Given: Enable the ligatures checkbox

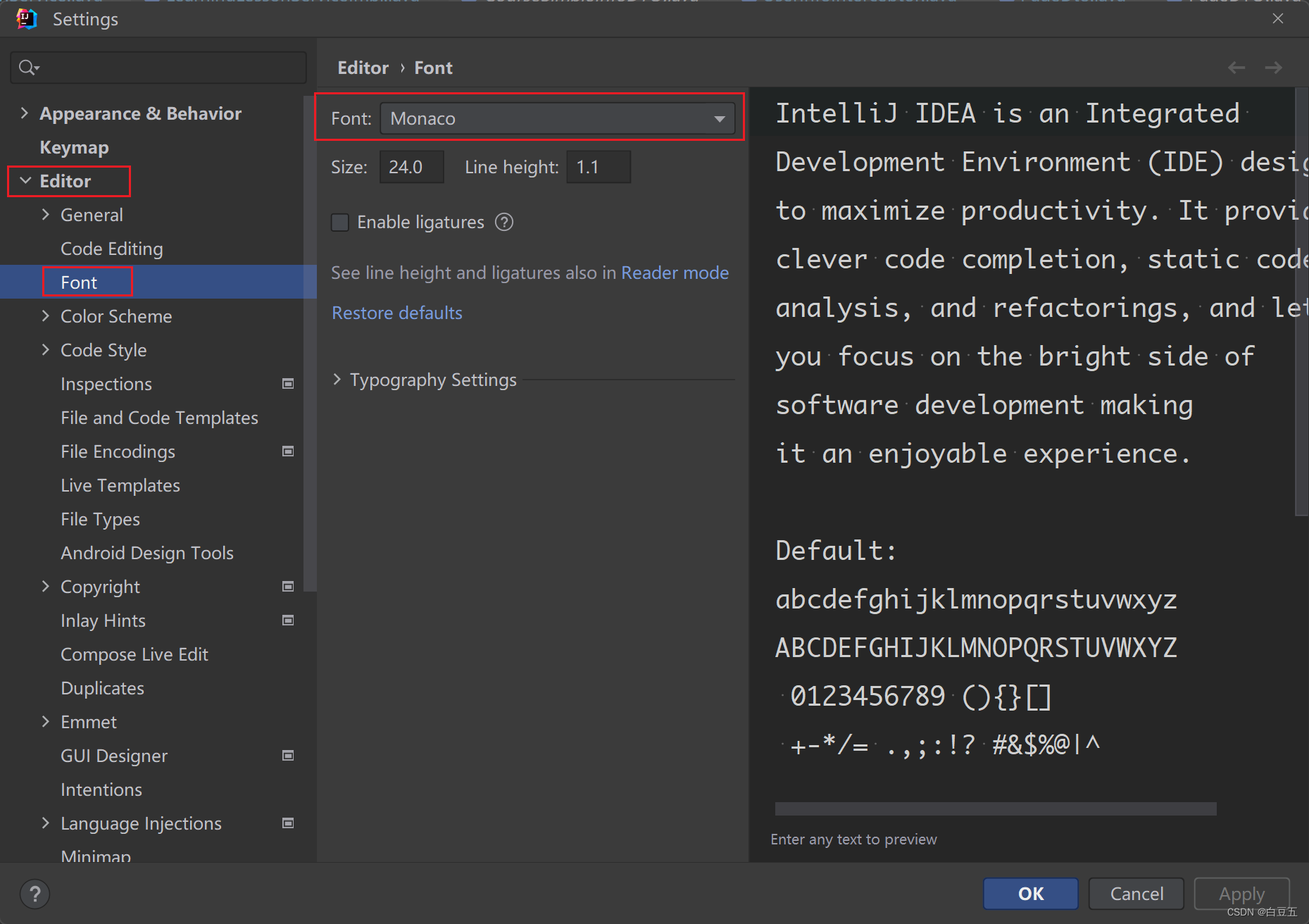Looking at the screenshot, I should pyautogui.click(x=340, y=223).
